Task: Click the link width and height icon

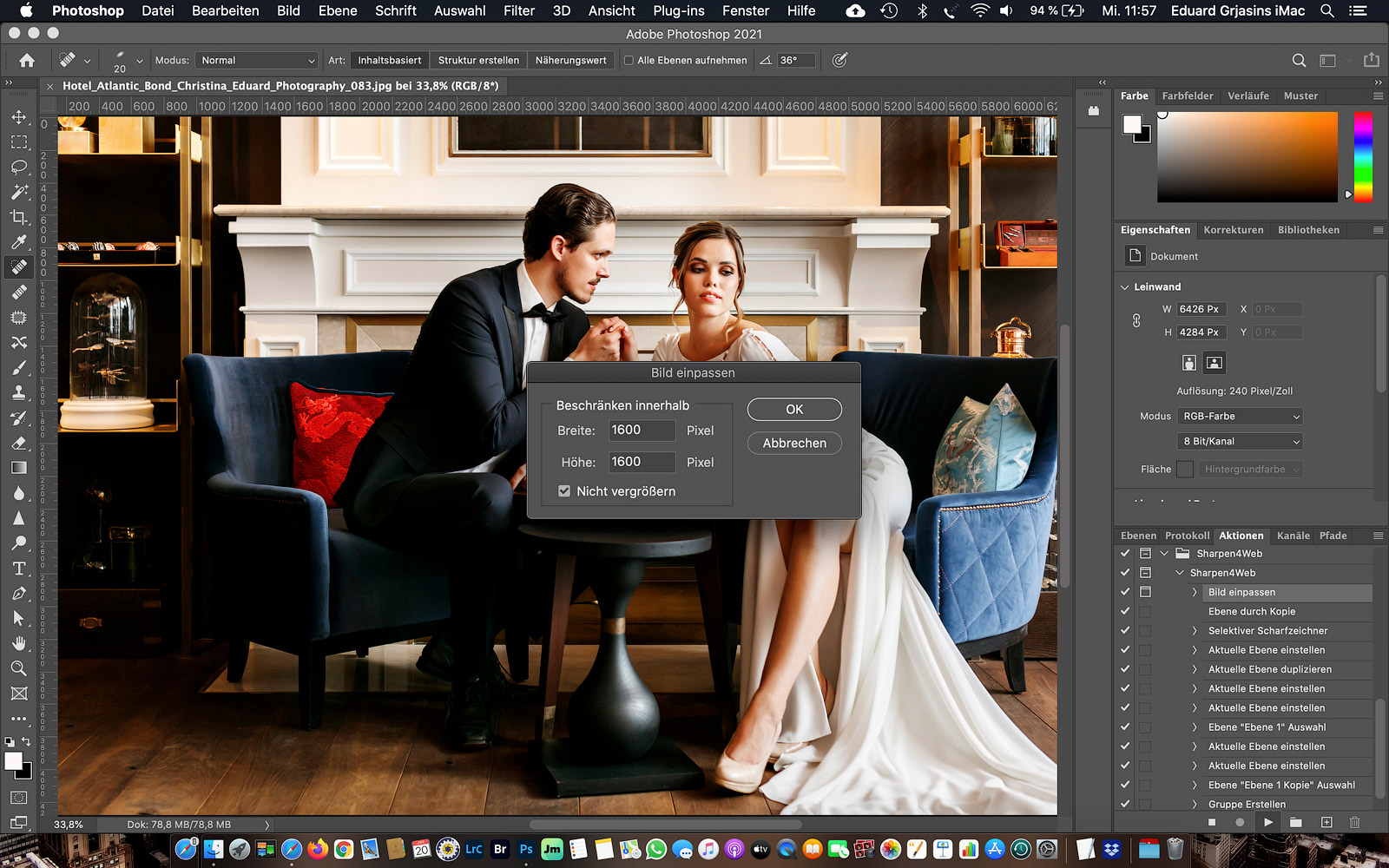Action: pos(1136,320)
